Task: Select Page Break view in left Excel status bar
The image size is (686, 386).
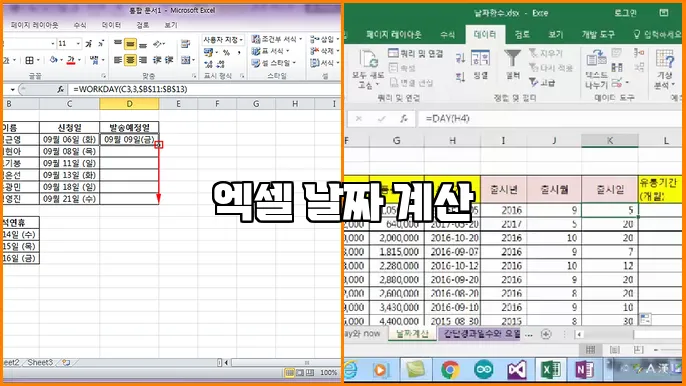Action: [x=310, y=372]
